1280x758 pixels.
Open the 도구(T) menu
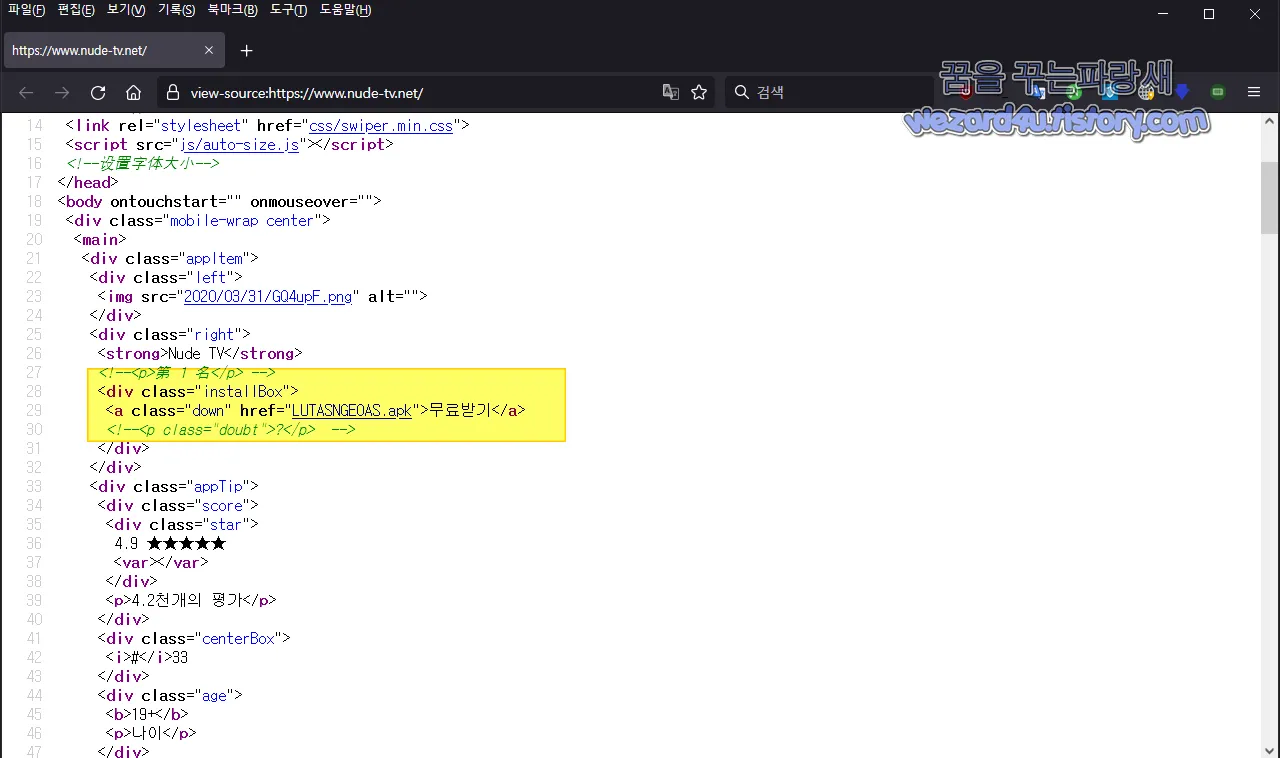(288, 10)
